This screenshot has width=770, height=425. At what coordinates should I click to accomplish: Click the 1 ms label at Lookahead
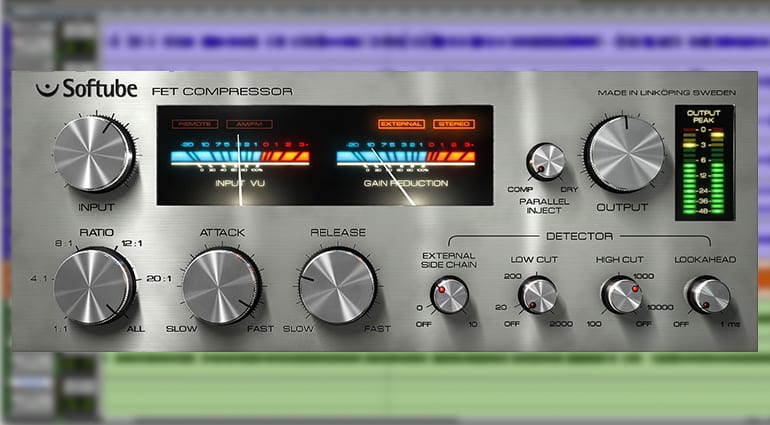730,324
